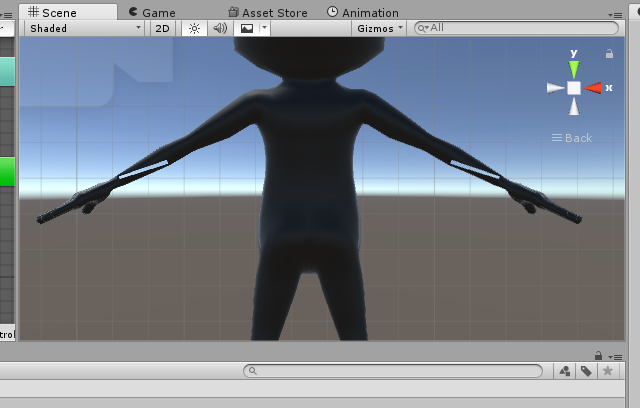Open the Game tab
Screen dimensions: 640x408
click(152, 13)
